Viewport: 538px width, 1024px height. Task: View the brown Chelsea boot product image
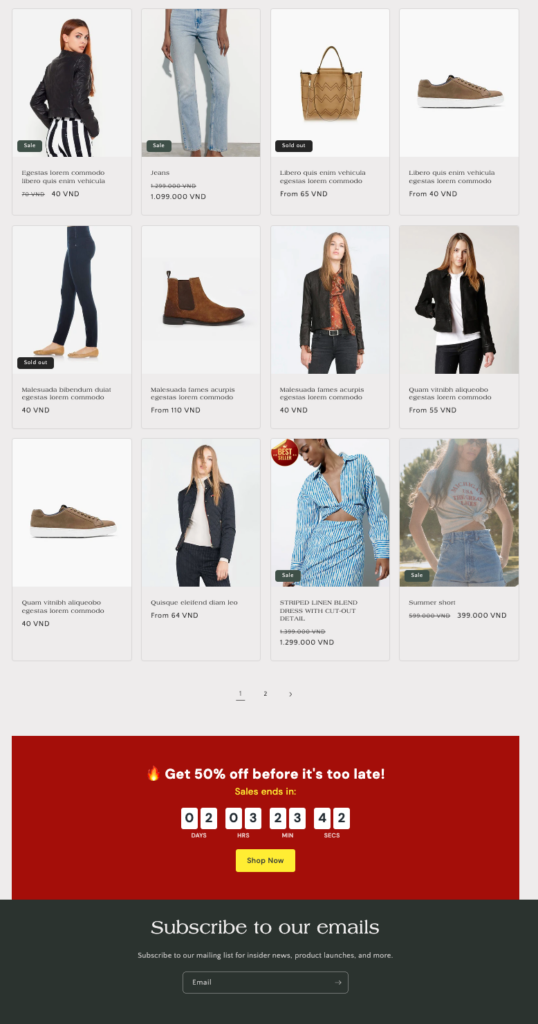click(x=201, y=300)
